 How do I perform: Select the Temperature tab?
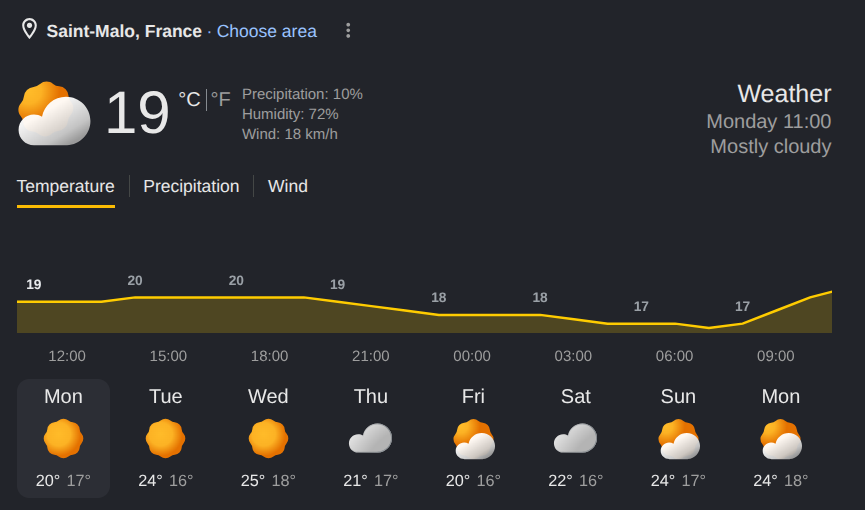(x=66, y=186)
